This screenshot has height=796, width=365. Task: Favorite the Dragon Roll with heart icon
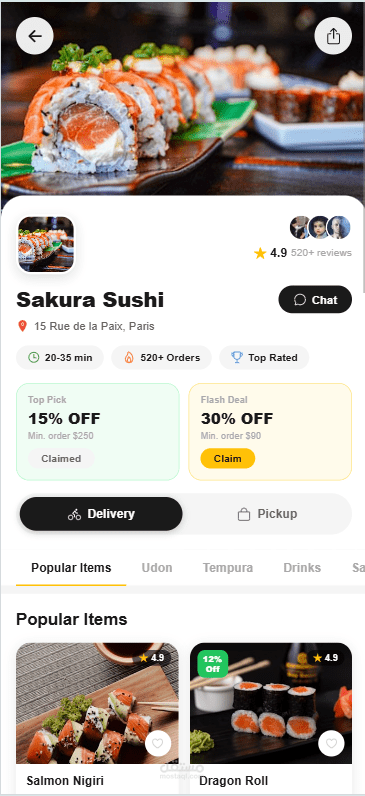[331, 744]
